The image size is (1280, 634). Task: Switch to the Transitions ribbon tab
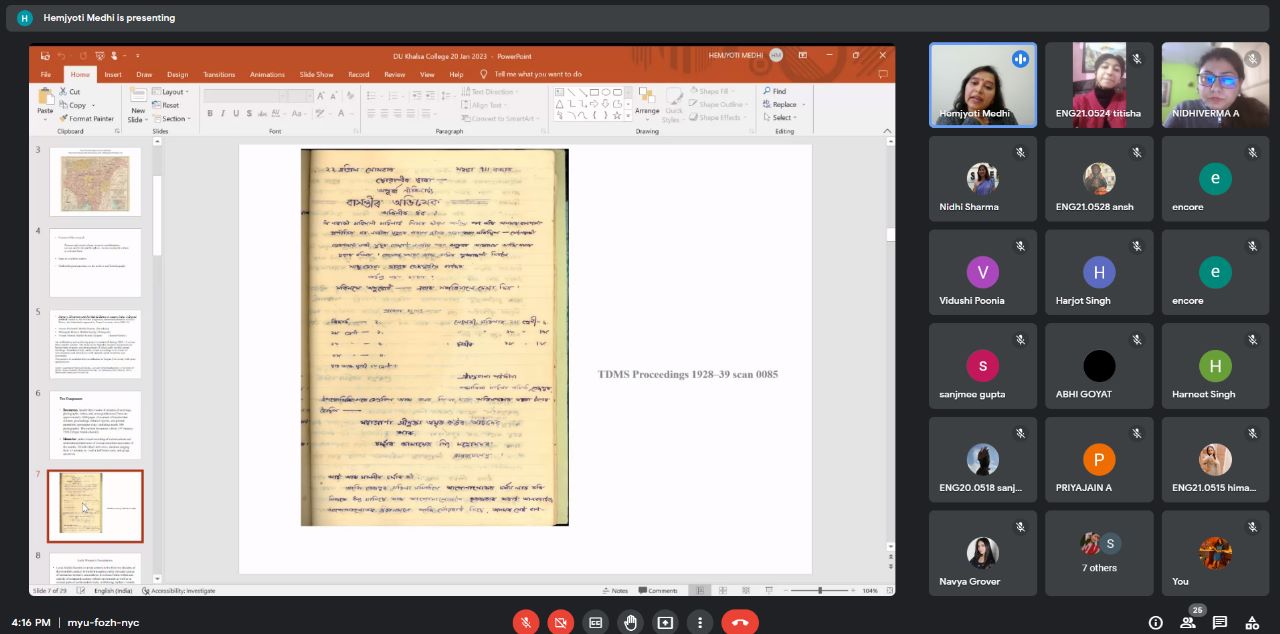[219, 74]
